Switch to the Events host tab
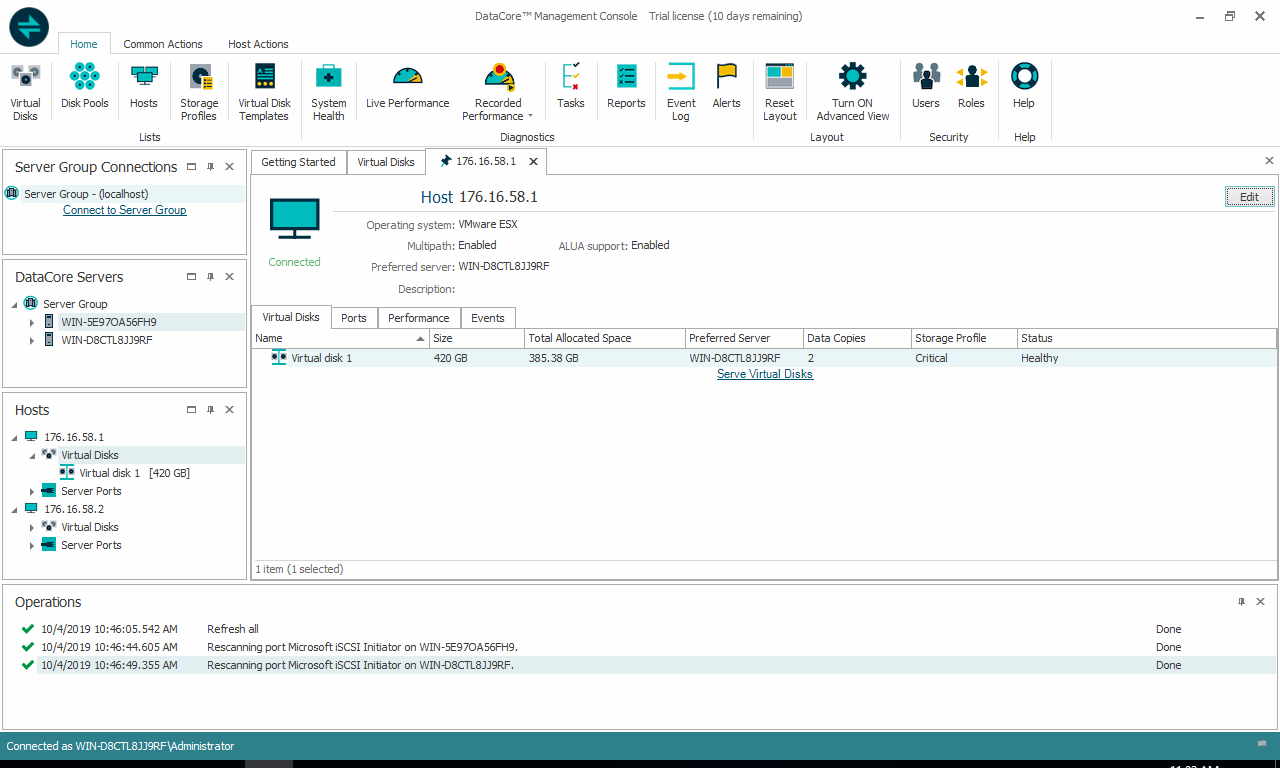The image size is (1280, 768). click(488, 318)
